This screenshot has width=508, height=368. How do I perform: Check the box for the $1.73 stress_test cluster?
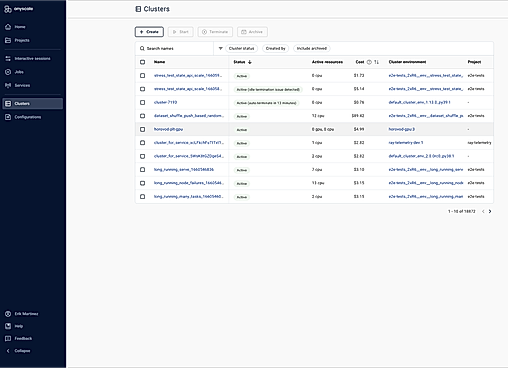[143, 76]
